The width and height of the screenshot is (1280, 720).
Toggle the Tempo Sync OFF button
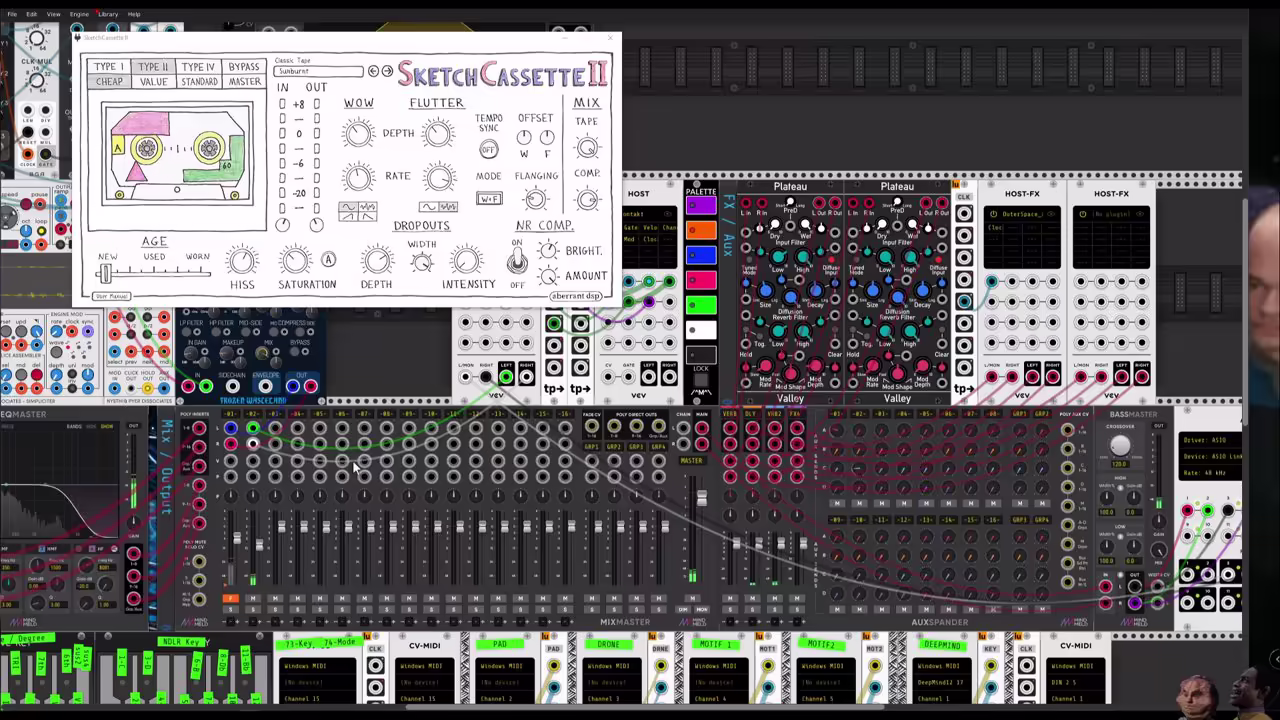click(488, 149)
